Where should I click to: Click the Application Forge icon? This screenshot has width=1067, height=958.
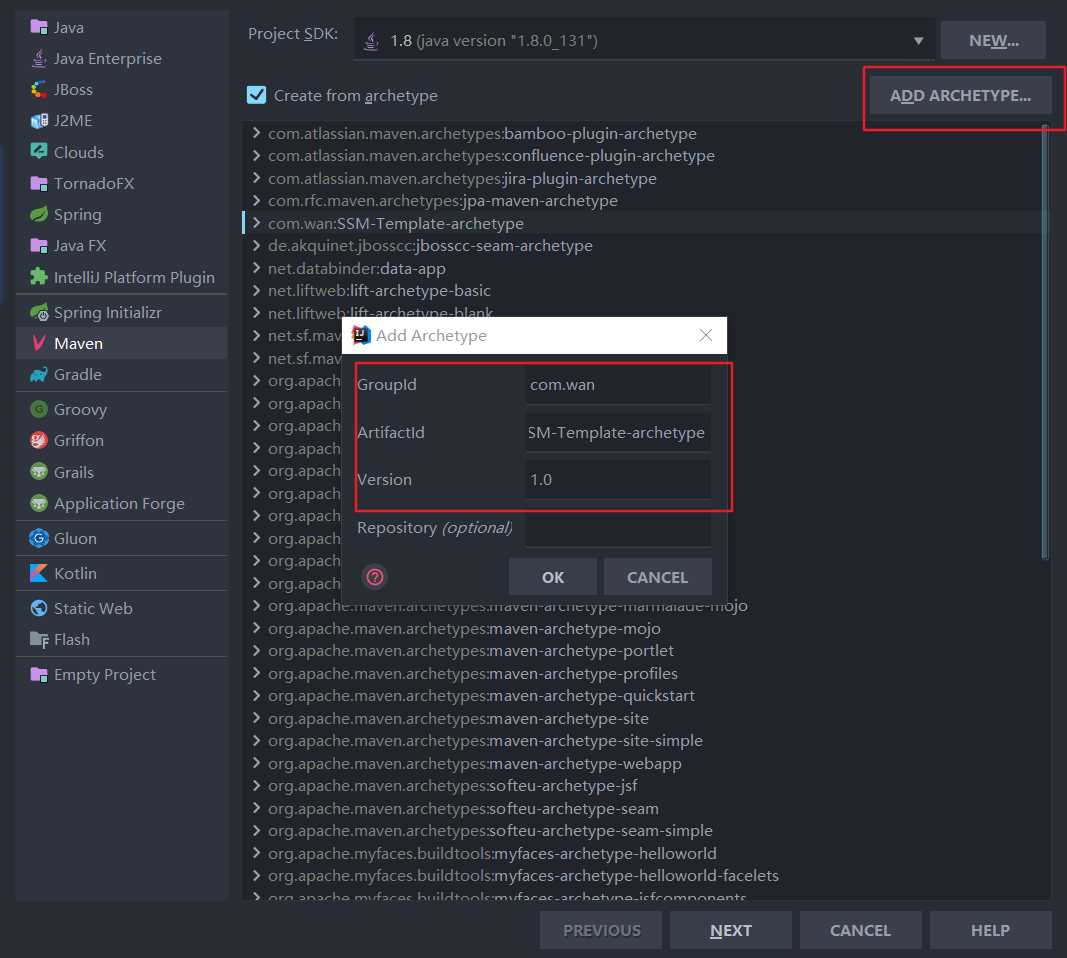pyautogui.click(x=39, y=503)
